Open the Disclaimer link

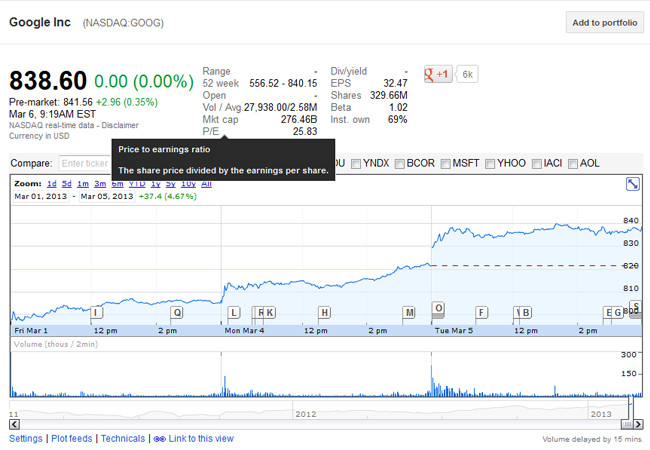[120, 125]
